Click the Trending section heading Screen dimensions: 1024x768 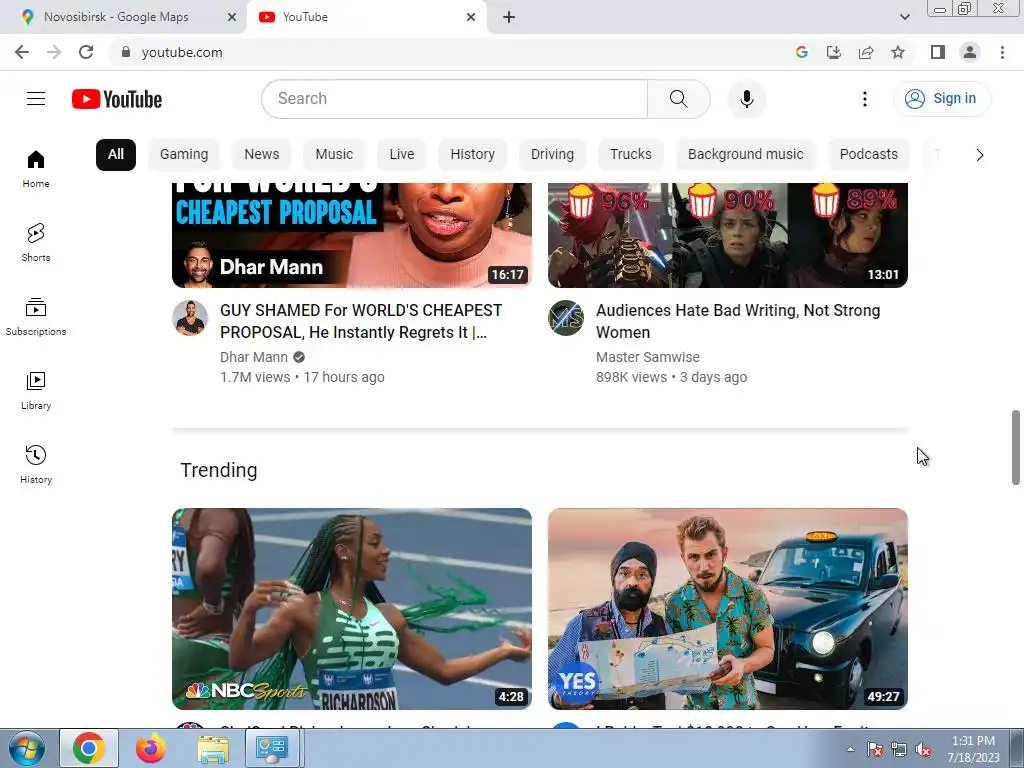pos(219,470)
